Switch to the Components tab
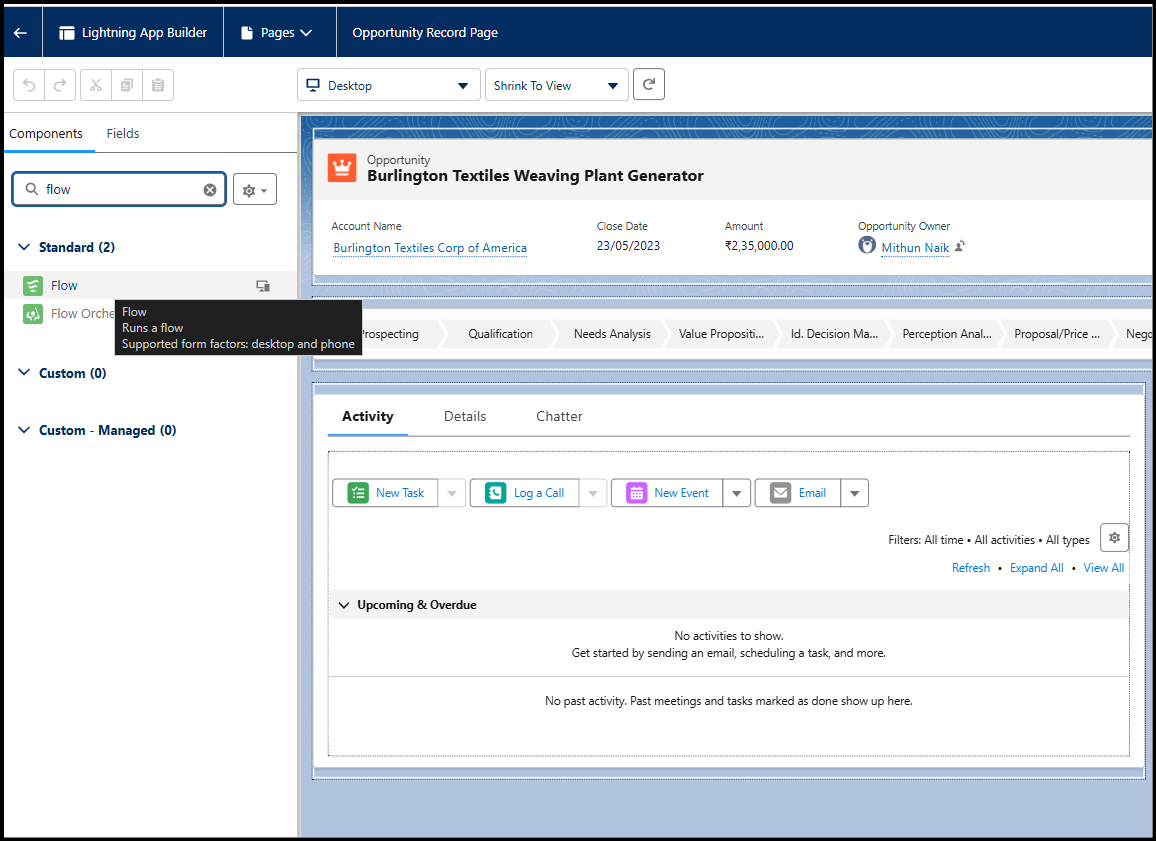The width and height of the screenshot is (1156, 841). pyautogui.click(x=46, y=133)
